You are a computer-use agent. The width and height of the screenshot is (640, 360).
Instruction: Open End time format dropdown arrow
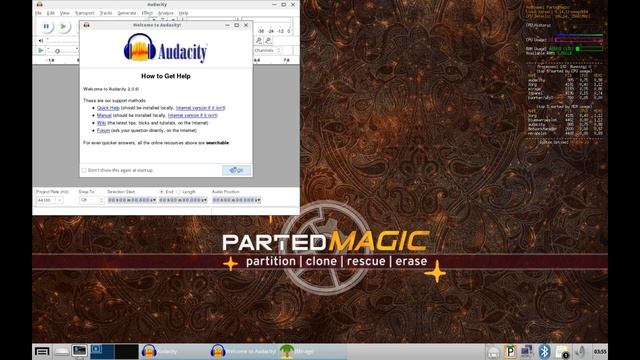coord(205,200)
